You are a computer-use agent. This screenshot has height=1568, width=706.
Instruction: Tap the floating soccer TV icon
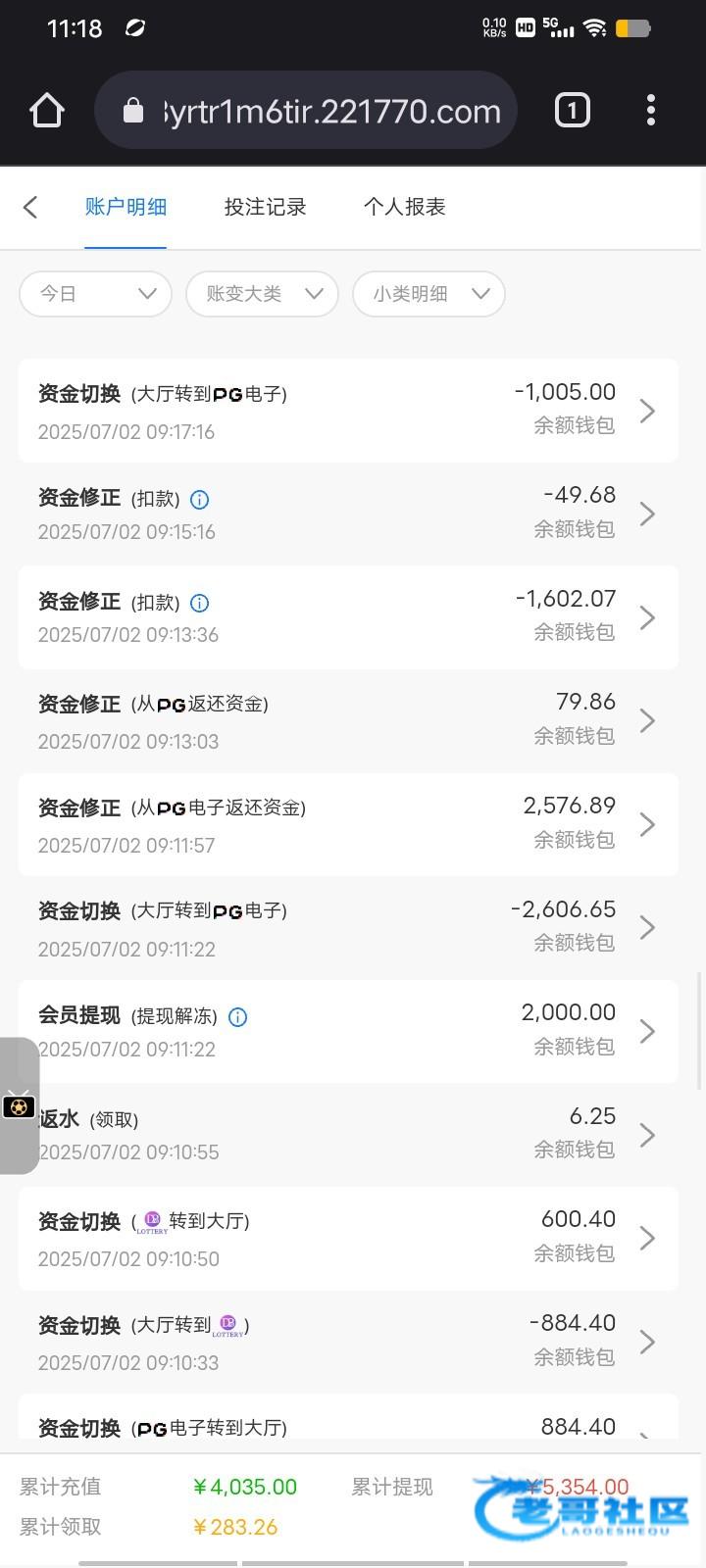pyautogui.click(x=19, y=1106)
